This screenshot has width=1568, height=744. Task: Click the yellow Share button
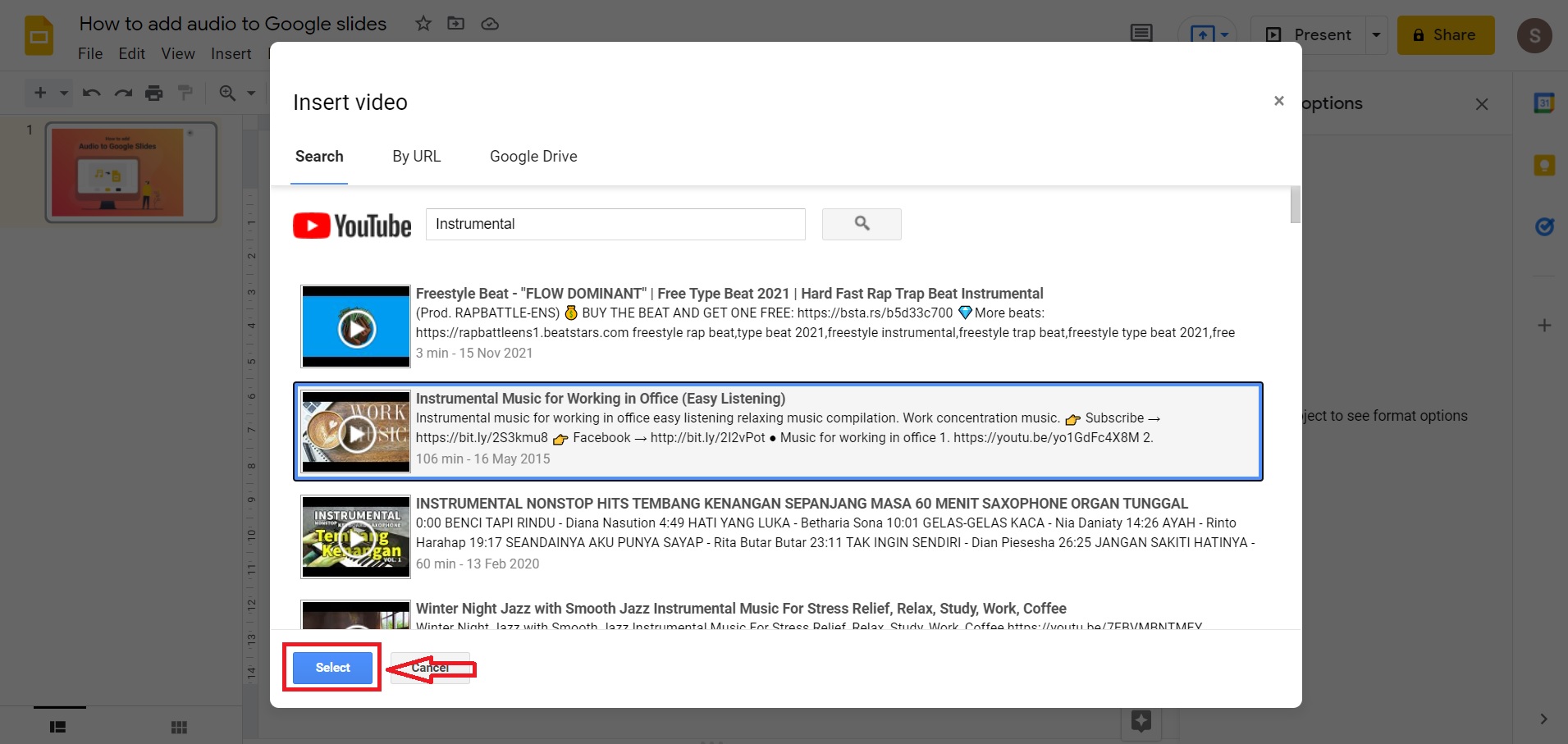click(x=1446, y=34)
